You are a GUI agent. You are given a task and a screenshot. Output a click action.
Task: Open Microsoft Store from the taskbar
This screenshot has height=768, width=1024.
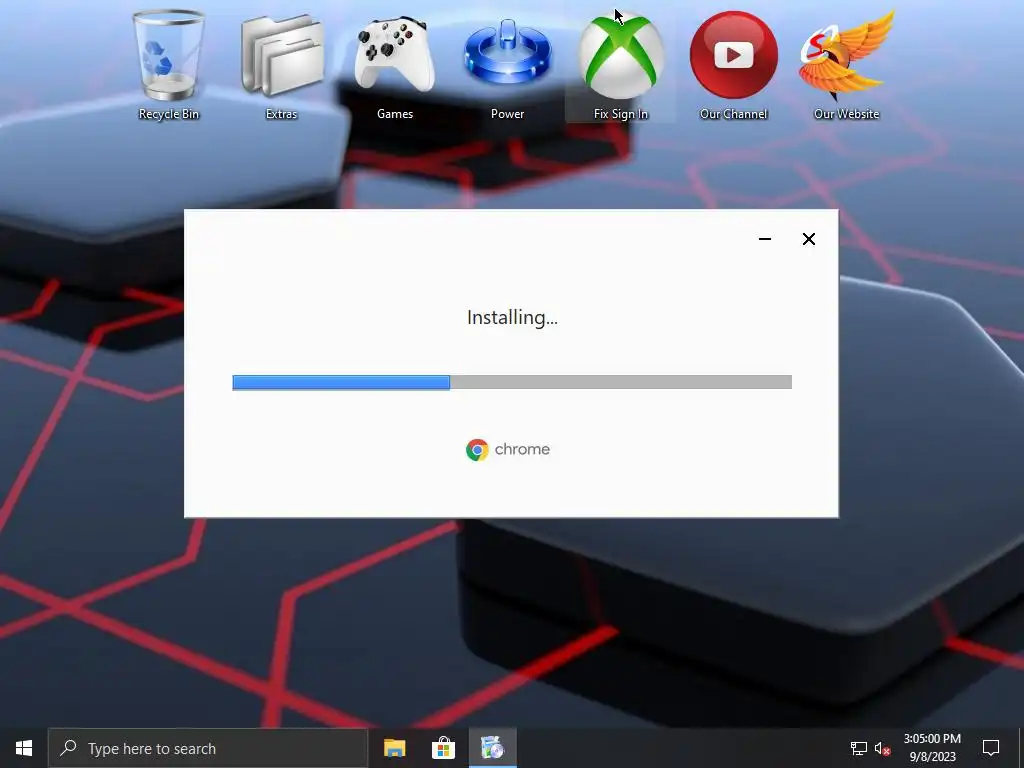tap(443, 748)
